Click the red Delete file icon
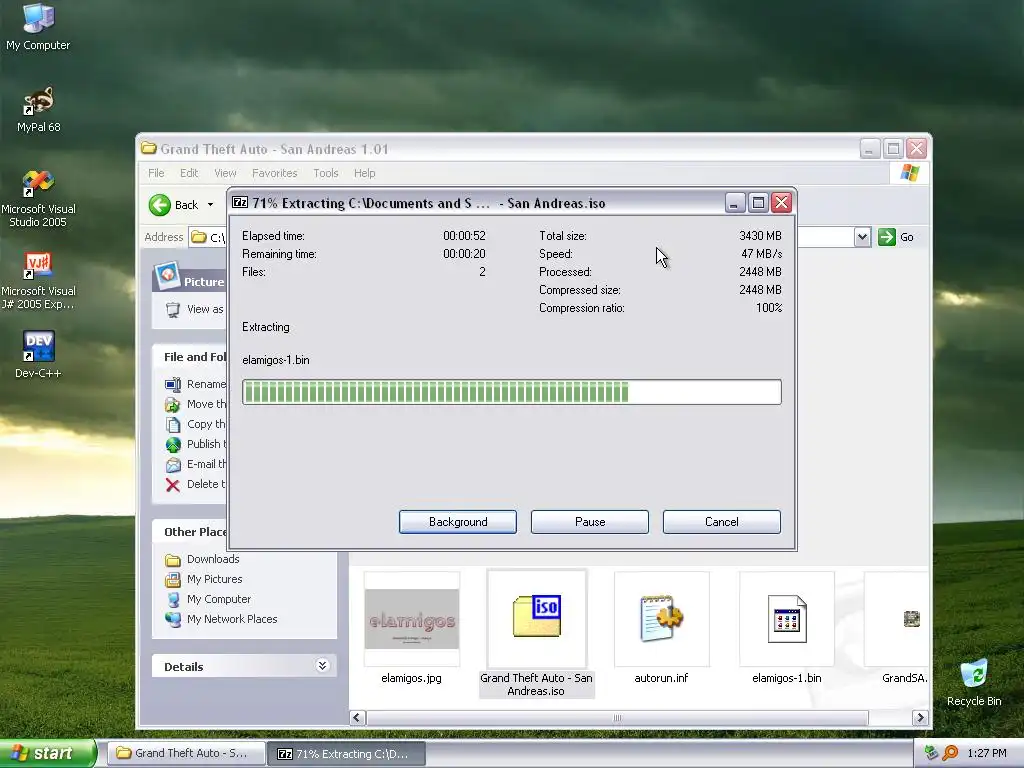 point(172,485)
